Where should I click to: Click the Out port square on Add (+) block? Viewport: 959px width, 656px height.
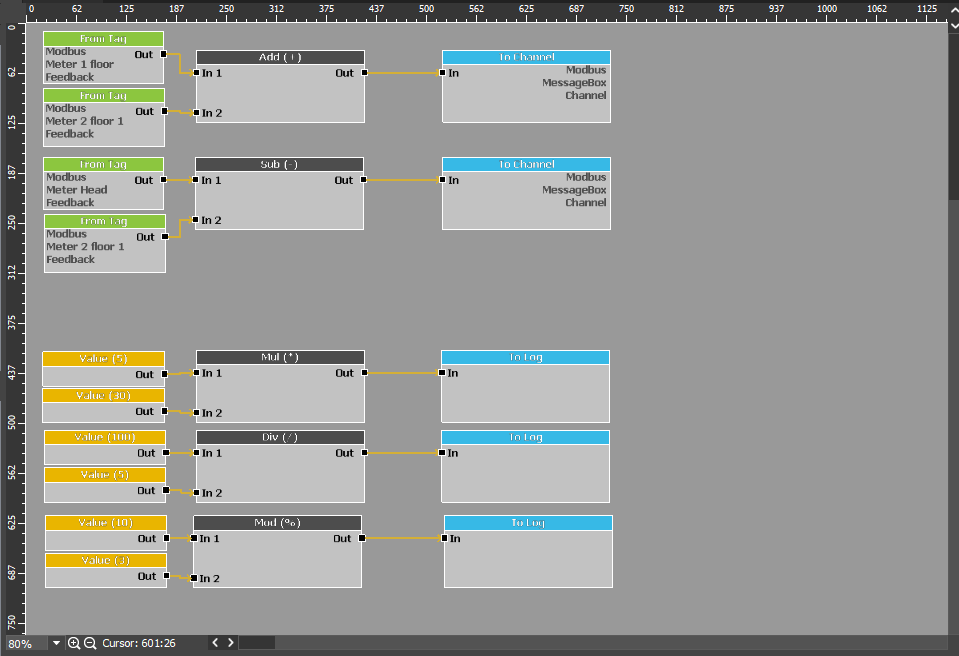(364, 72)
